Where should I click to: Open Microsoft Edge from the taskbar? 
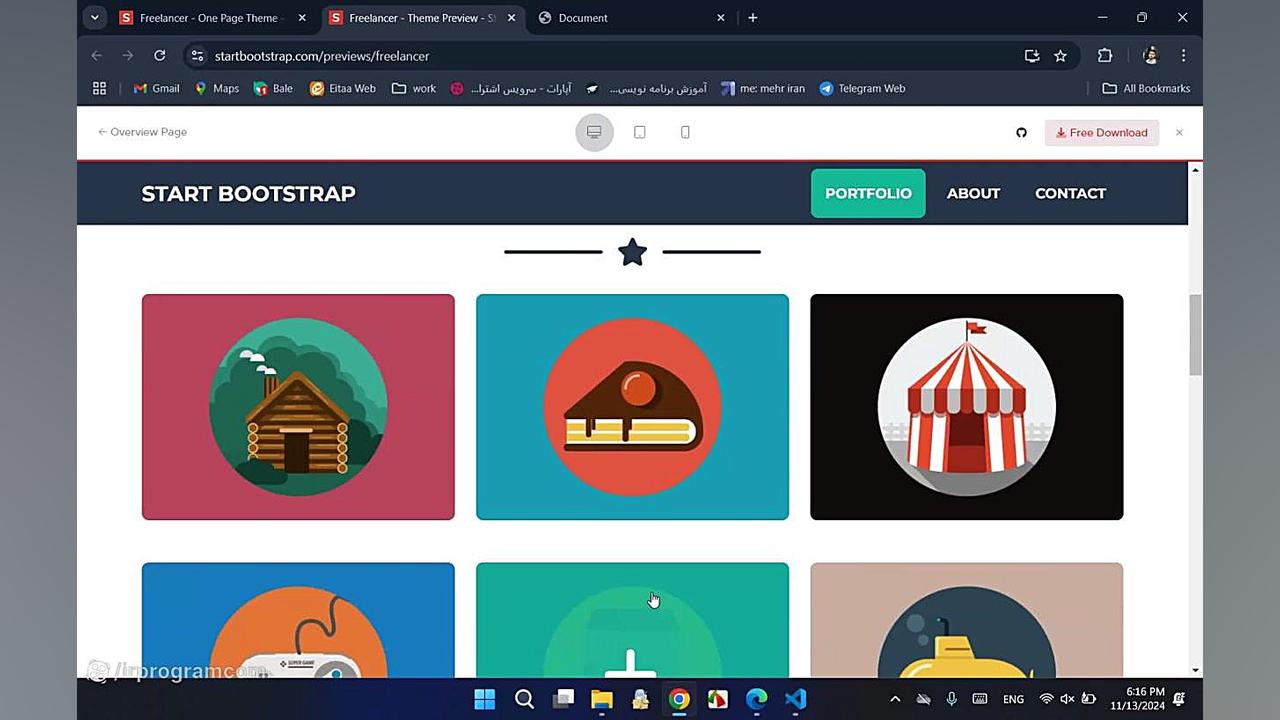757,699
